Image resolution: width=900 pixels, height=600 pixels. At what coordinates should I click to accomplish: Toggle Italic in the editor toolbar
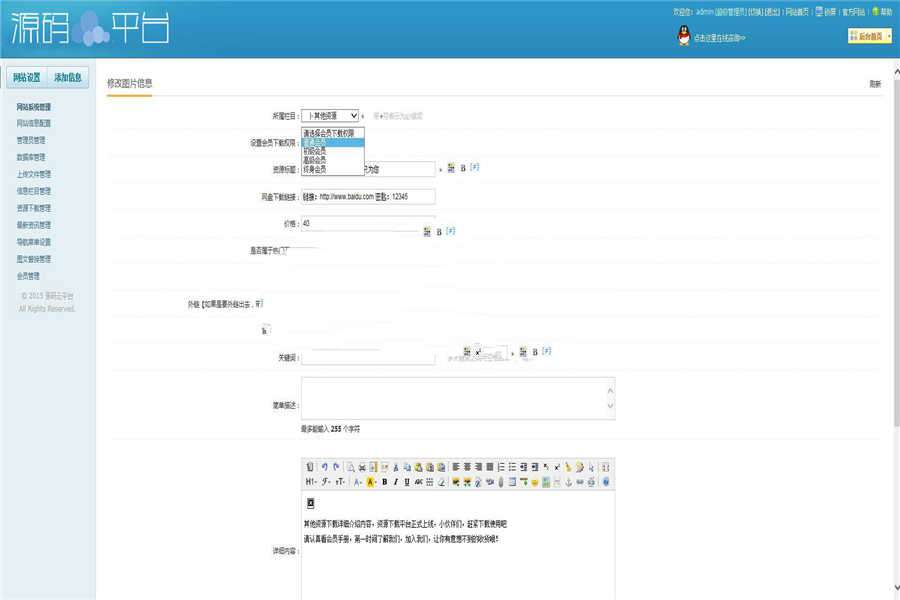pyautogui.click(x=395, y=482)
